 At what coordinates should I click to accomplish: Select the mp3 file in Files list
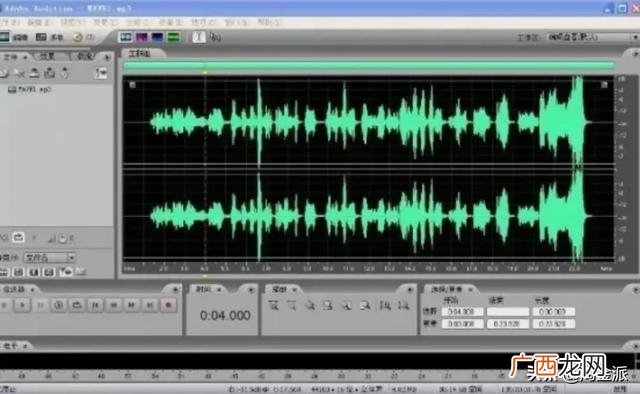(30, 89)
